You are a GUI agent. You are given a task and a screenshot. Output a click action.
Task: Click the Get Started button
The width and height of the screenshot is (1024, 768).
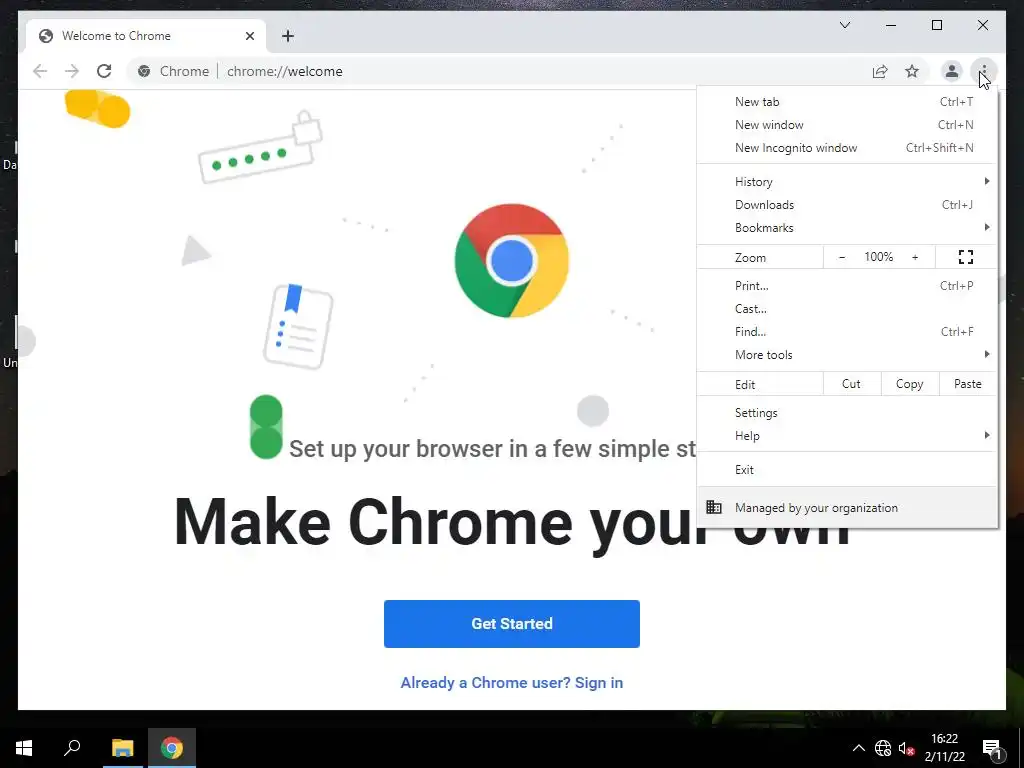click(511, 624)
